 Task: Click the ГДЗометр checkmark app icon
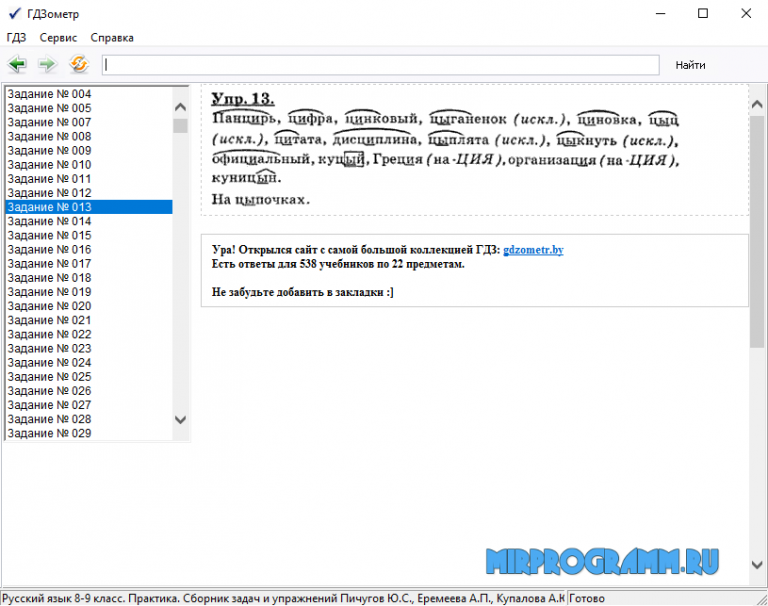[x=15, y=13]
